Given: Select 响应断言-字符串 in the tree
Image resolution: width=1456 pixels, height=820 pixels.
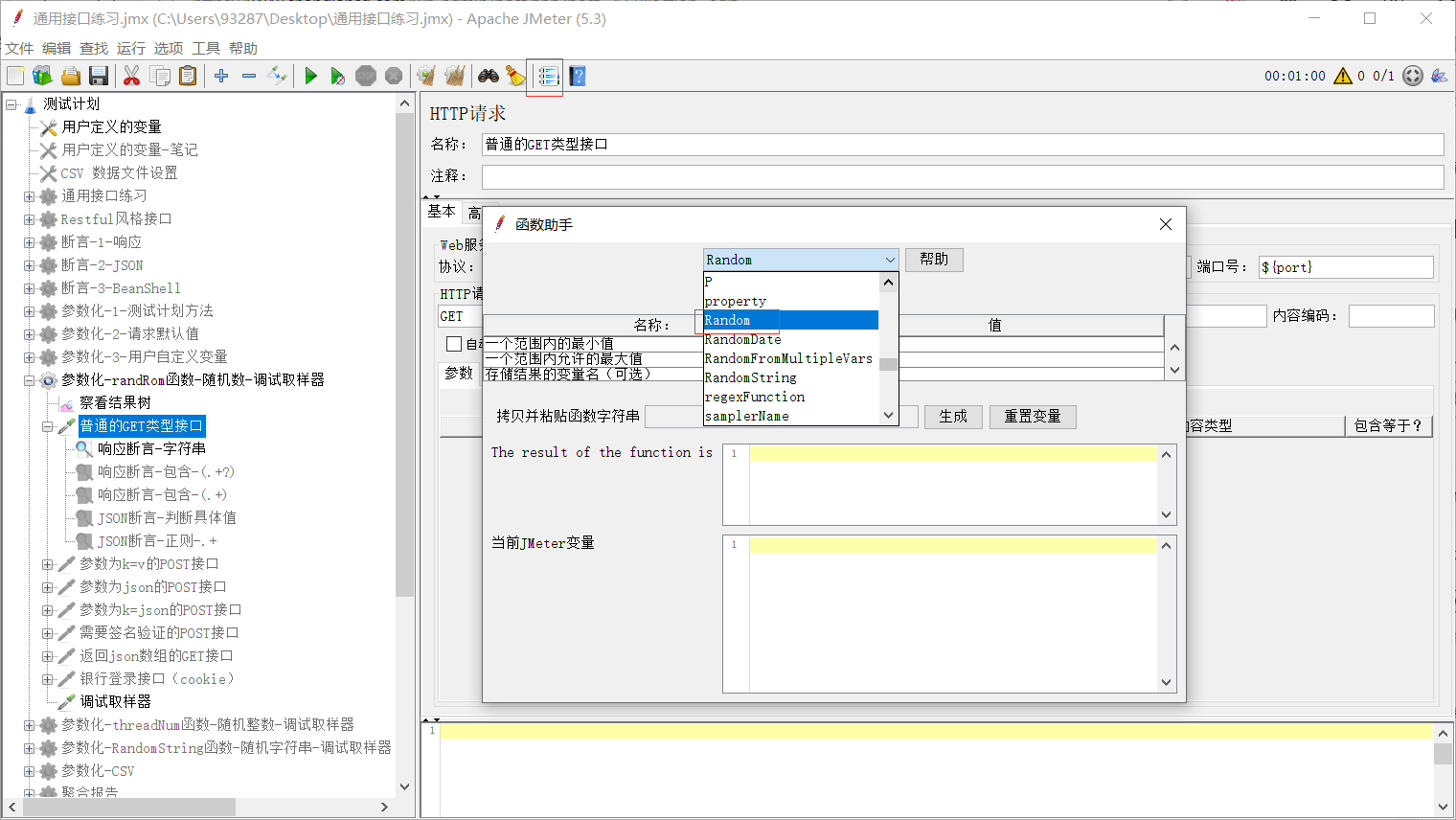Looking at the screenshot, I should coord(151,449).
